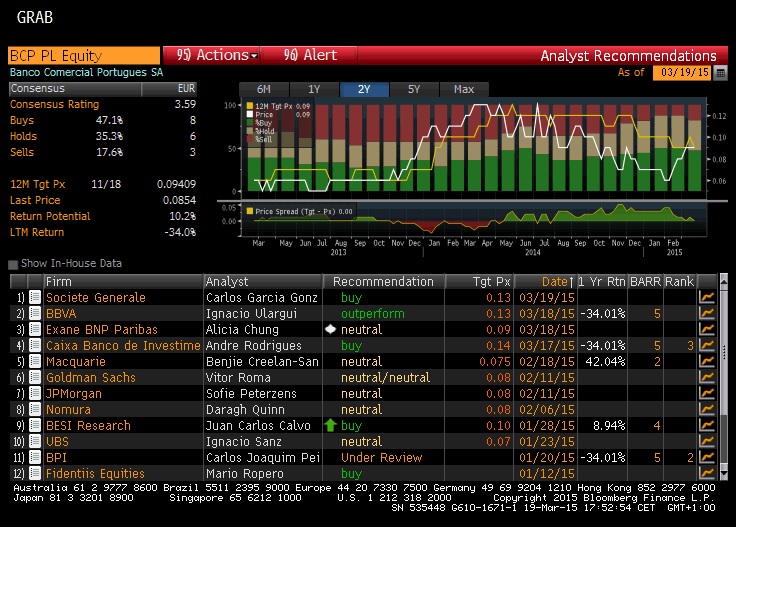Image resolution: width=768 pixels, height=614 pixels.
Task: Sort the table by the Date column
Action: coord(557,282)
